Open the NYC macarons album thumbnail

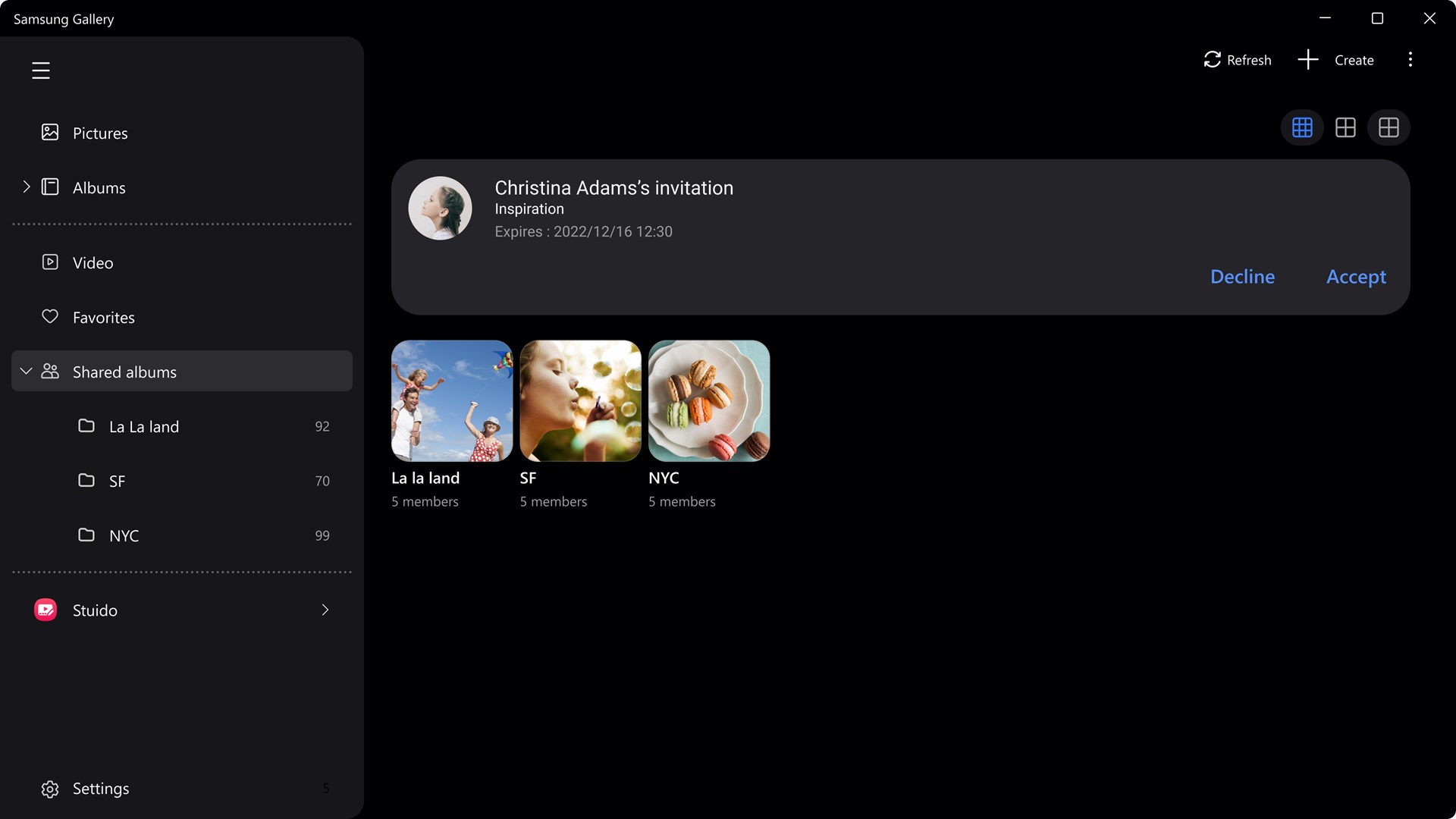click(x=709, y=400)
